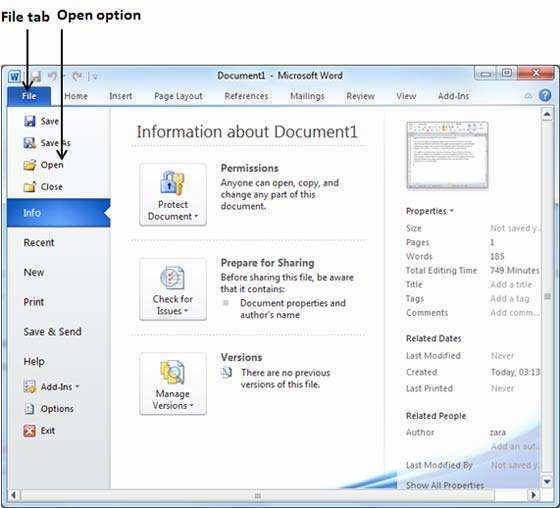Click the blue Help question mark icon
Viewport: 560px width, 508px height.
pyautogui.click(x=545, y=95)
